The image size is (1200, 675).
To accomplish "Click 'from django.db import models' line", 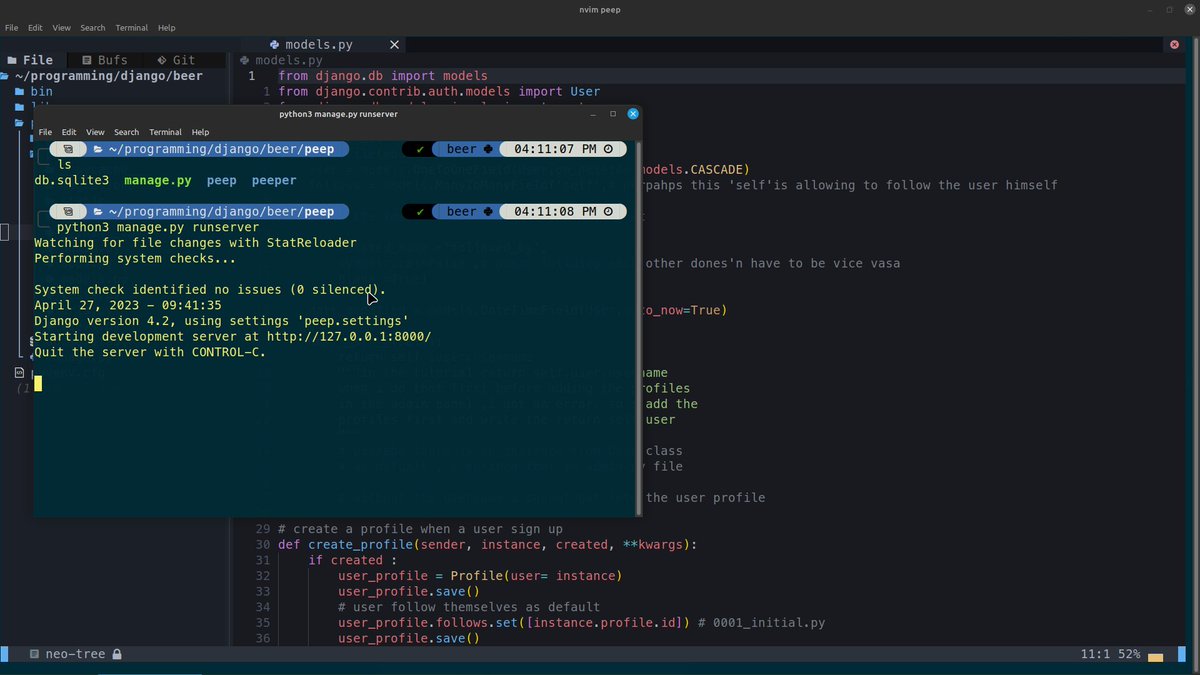I will coord(383,76).
